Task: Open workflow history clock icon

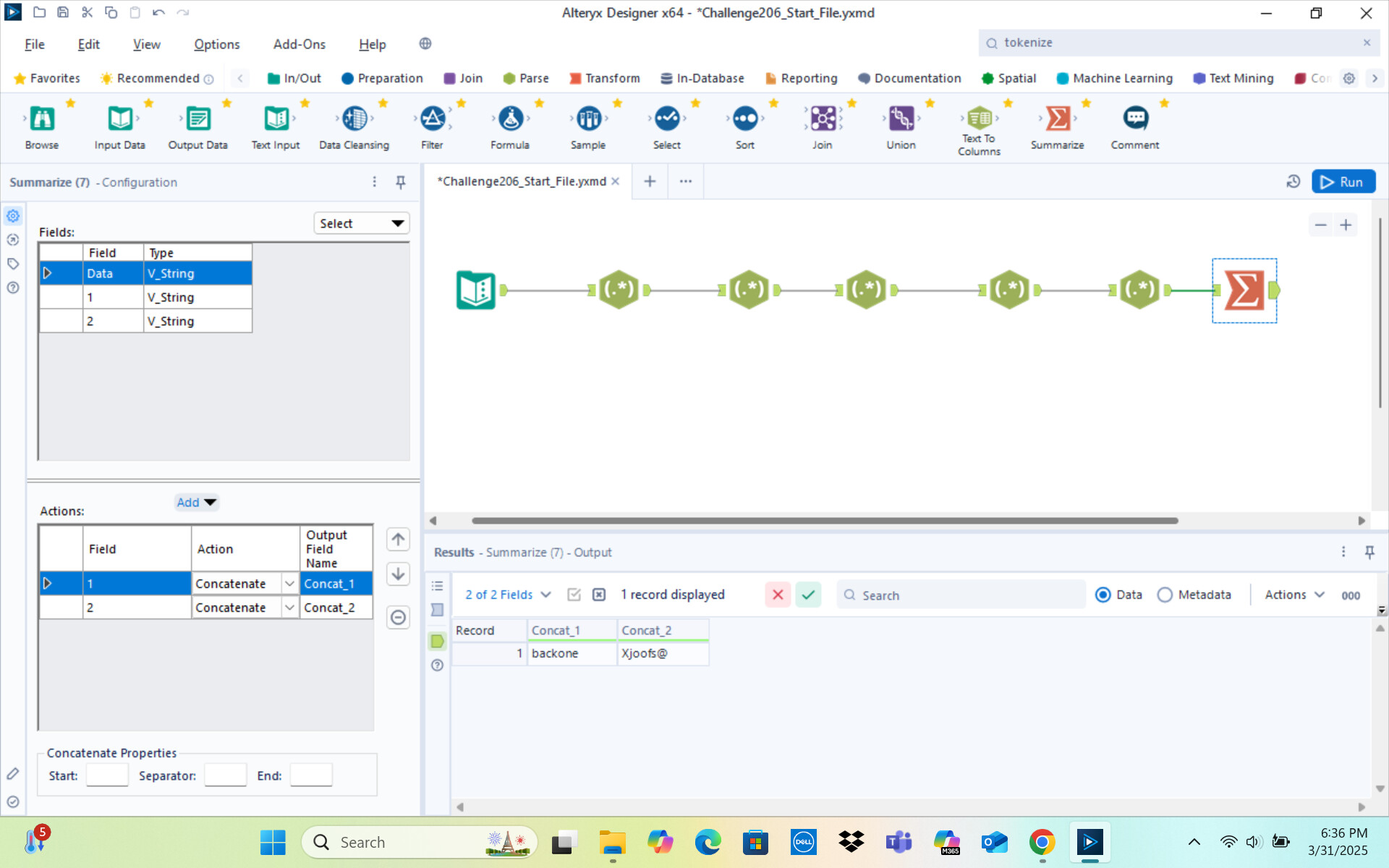Action: [x=1294, y=182]
